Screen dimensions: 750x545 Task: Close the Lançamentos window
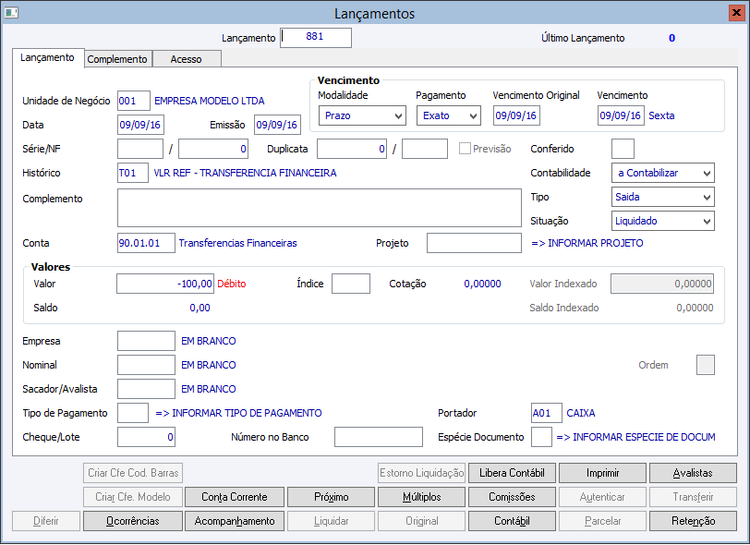(737, 13)
